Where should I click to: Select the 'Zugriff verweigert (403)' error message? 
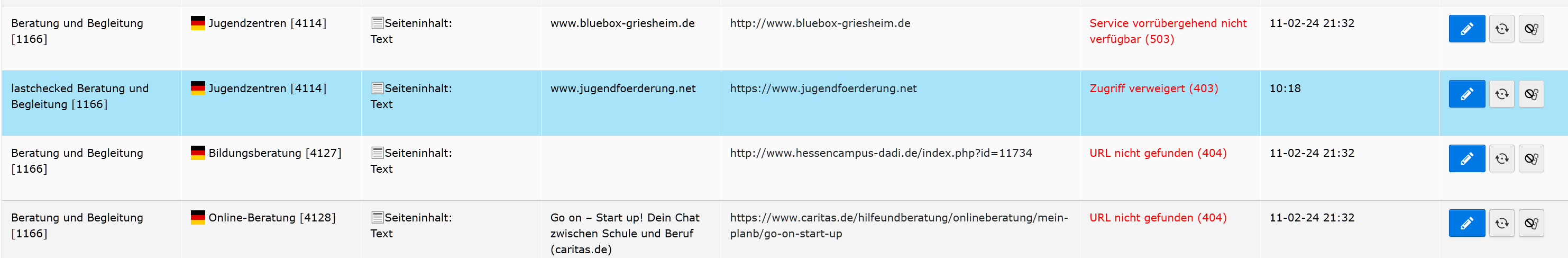click(1153, 88)
